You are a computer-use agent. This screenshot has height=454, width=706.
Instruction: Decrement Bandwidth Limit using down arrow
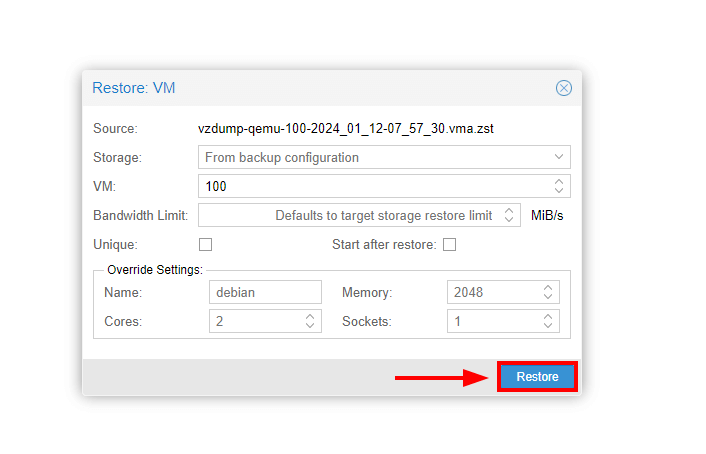(x=509, y=220)
